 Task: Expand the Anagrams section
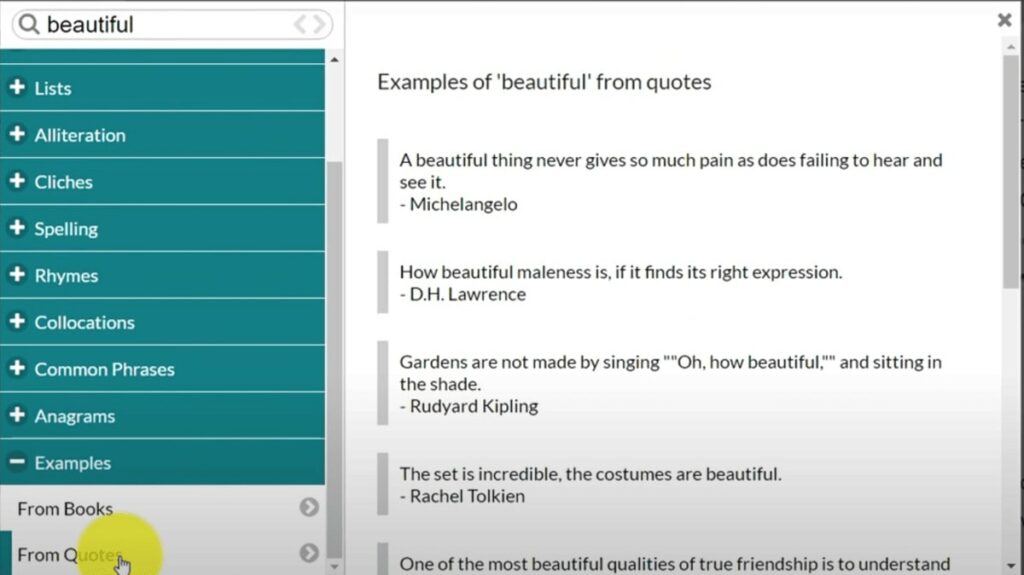[x=162, y=416]
